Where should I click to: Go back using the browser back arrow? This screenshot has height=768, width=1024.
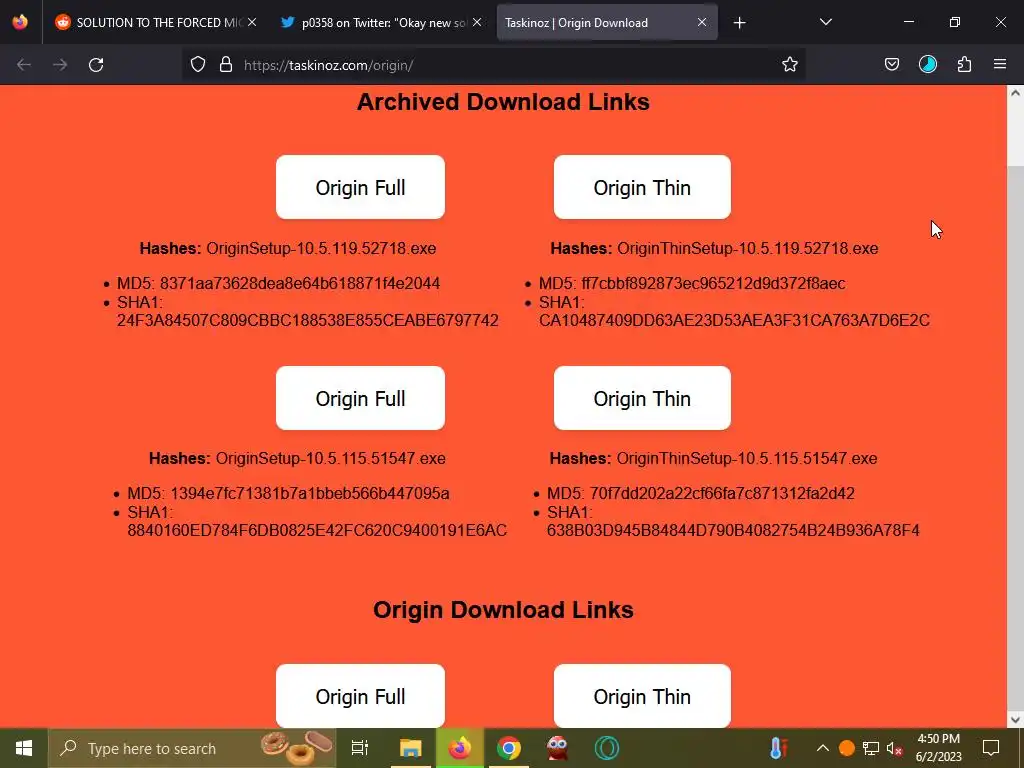click(24, 65)
